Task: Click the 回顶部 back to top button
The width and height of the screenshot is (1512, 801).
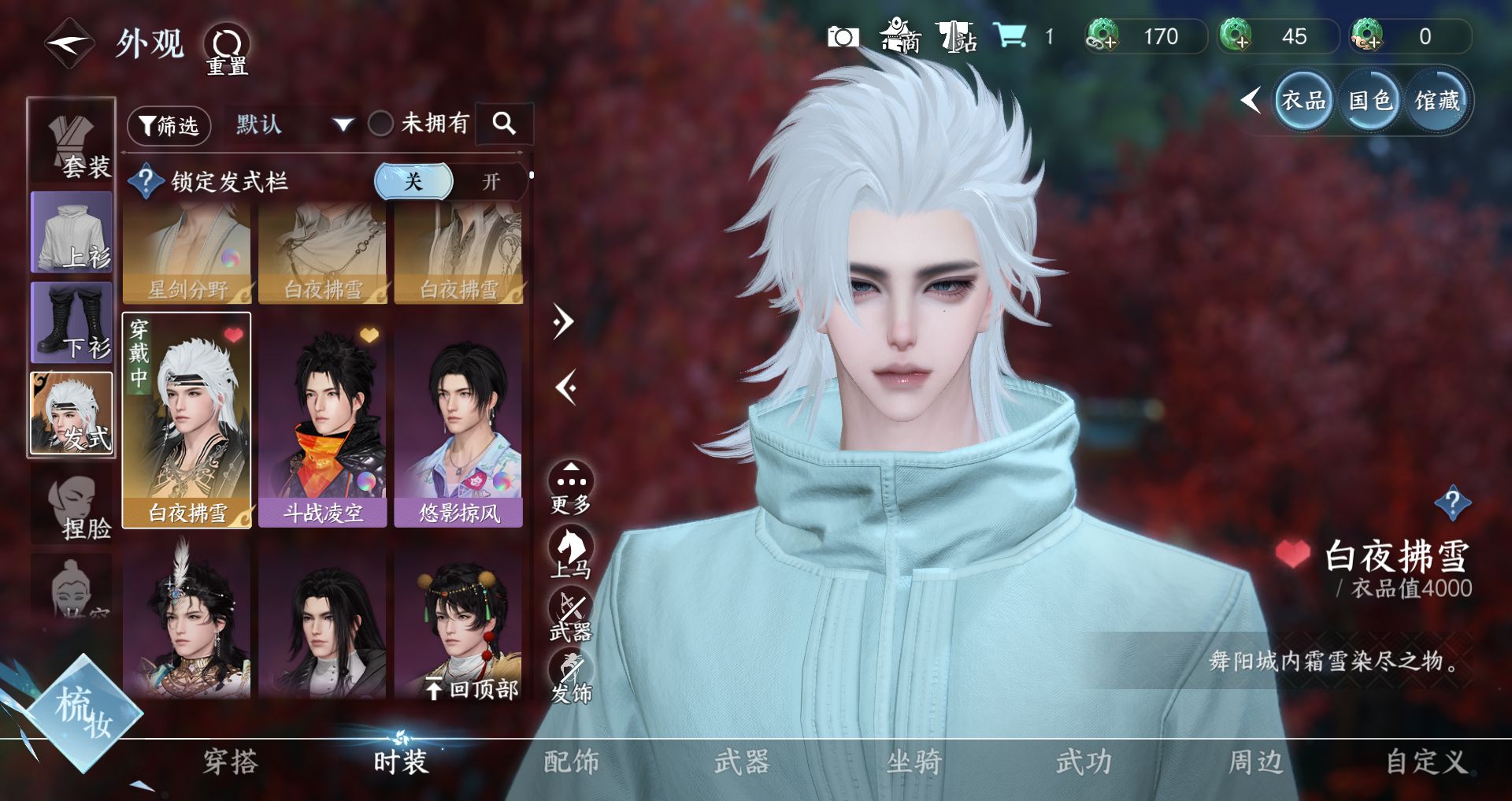Action: [472, 689]
